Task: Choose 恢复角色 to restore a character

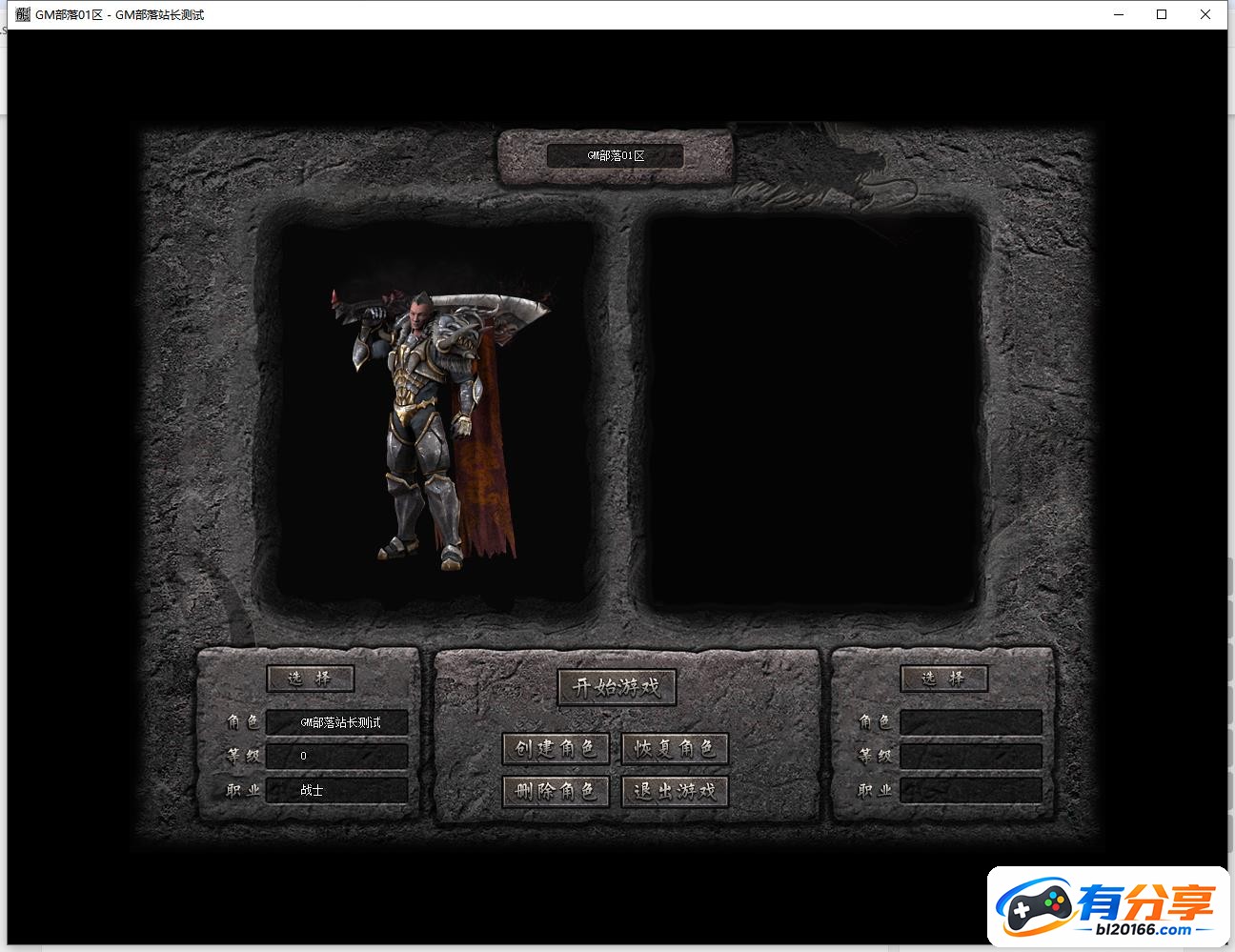Action: pos(675,749)
